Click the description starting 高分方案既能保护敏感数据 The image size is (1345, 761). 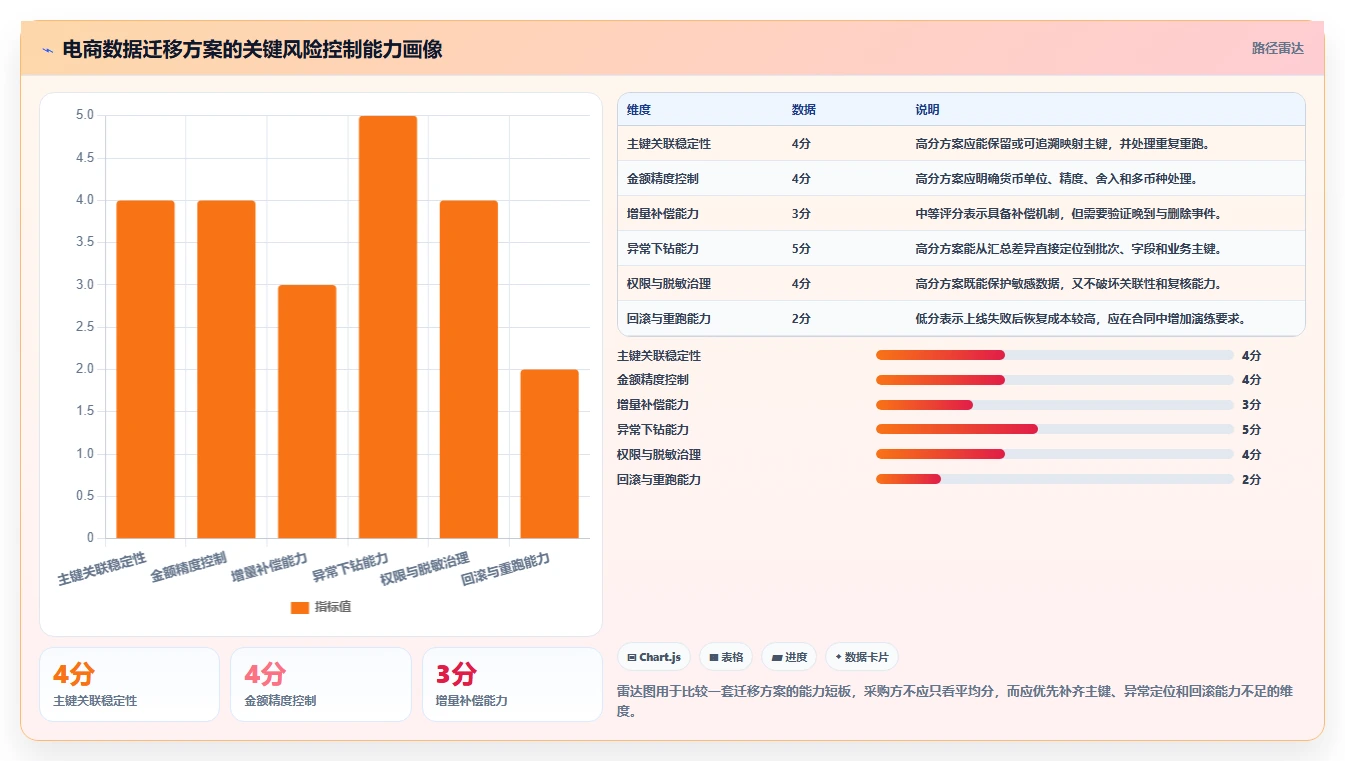1068,284
